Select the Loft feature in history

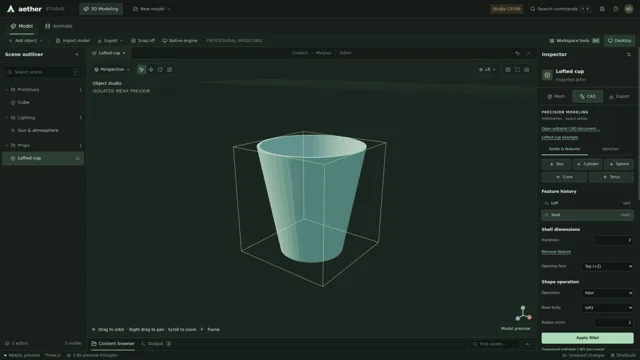[587, 203]
